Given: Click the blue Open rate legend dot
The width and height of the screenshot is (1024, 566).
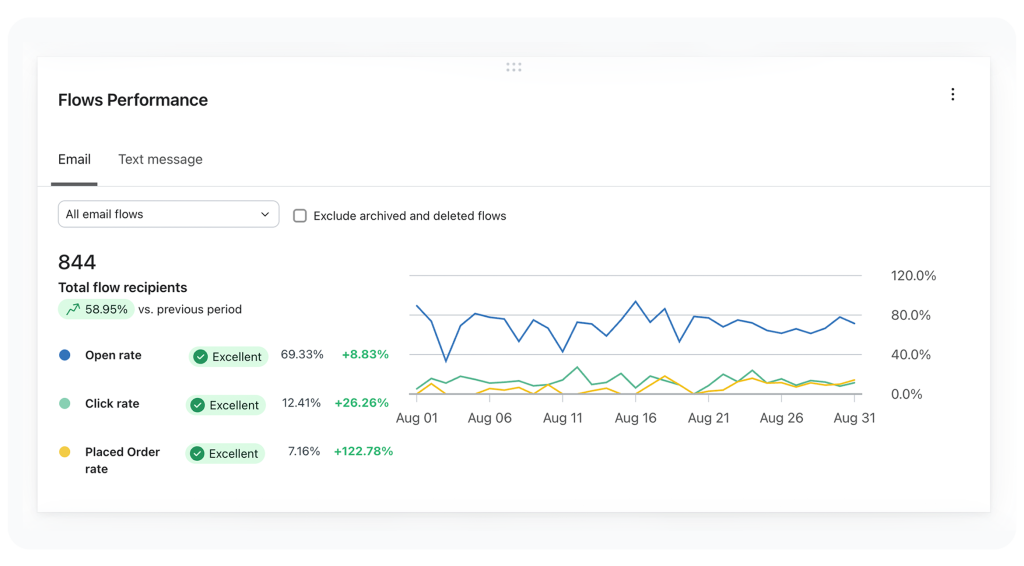Looking at the screenshot, I should tap(65, 355).
